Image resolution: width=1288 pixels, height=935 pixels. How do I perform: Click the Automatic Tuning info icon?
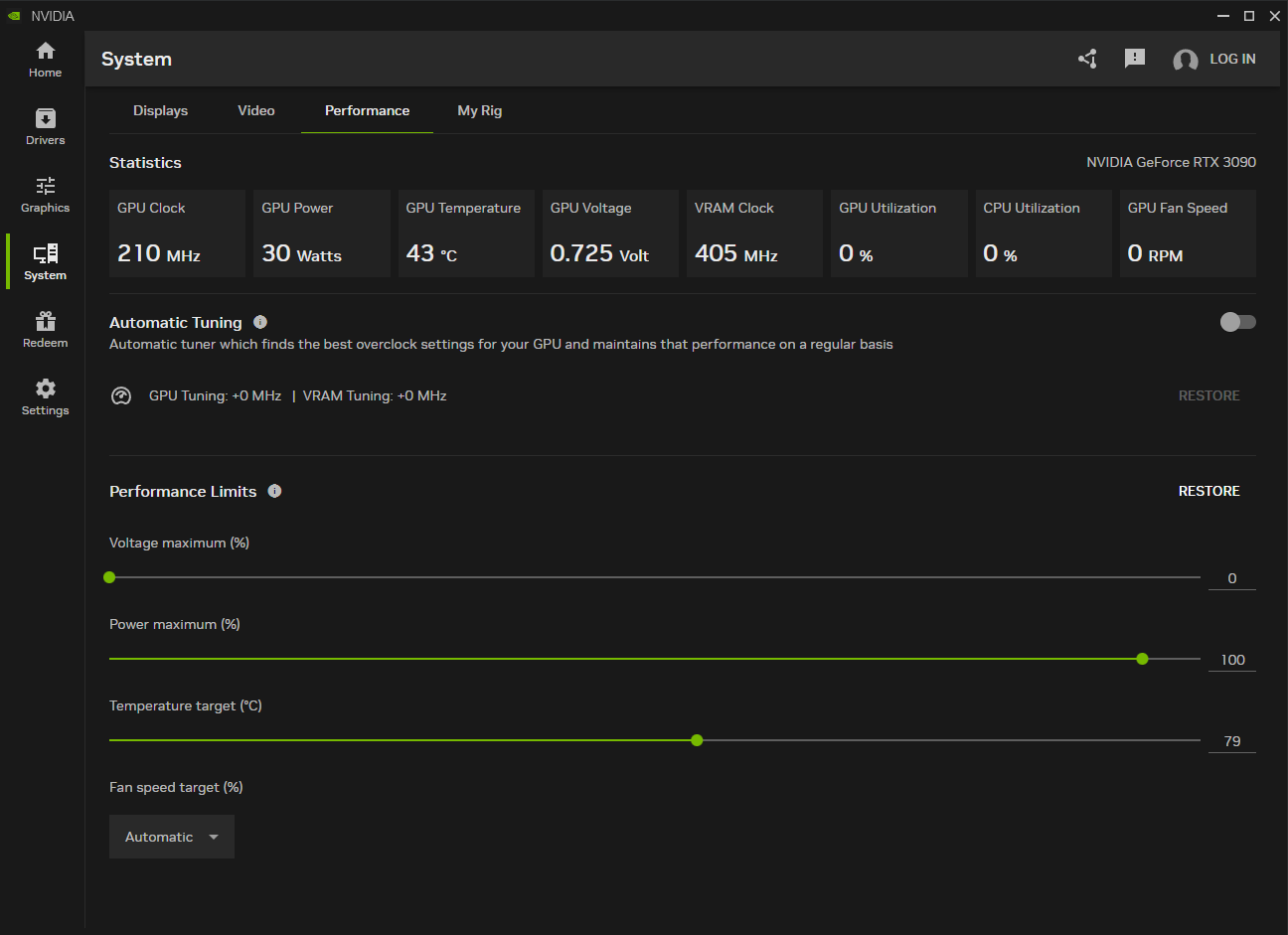(x=260, y=322)
